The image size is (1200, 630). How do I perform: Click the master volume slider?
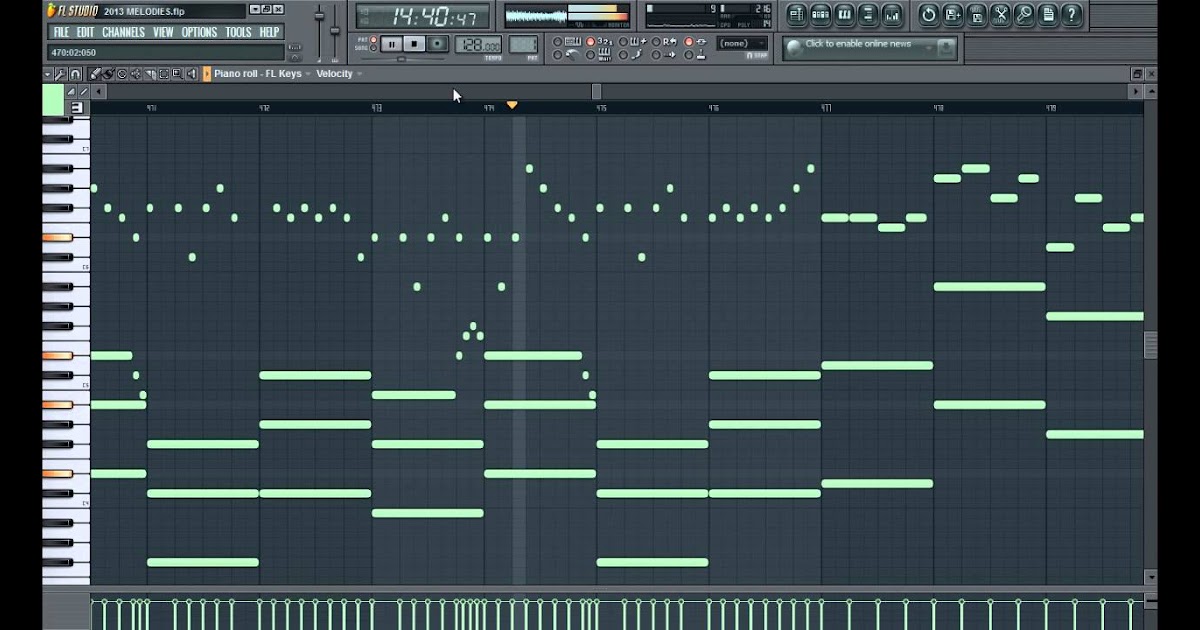pyautogui.click(x=320, y=16)
